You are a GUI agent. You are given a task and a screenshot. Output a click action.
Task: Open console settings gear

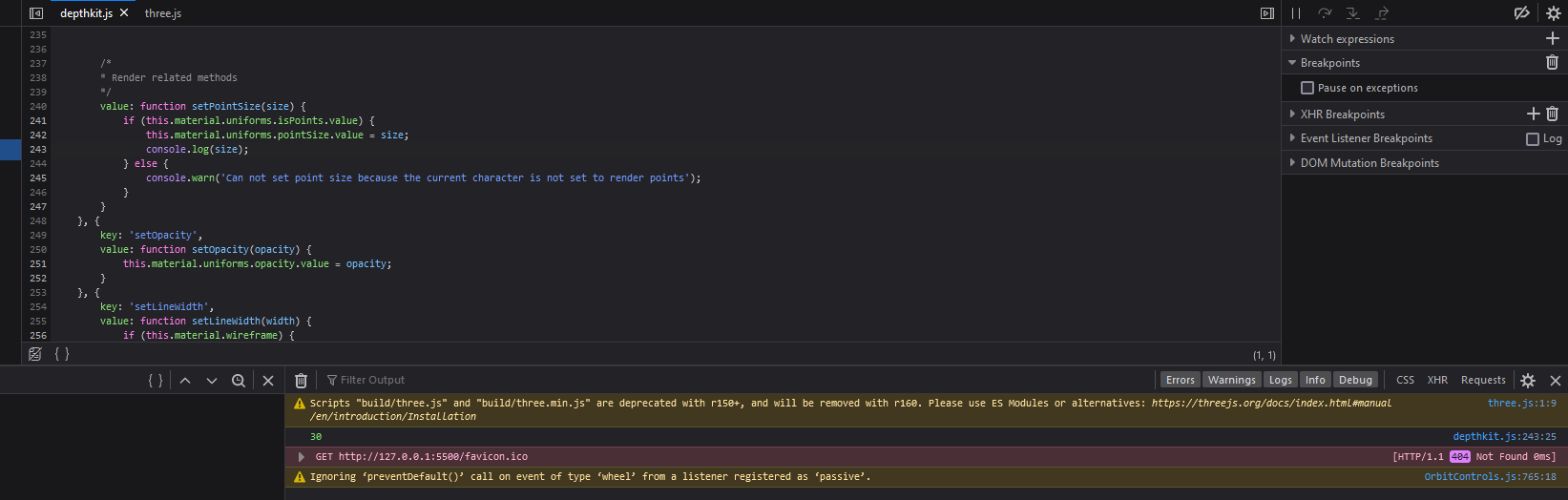1528,380
